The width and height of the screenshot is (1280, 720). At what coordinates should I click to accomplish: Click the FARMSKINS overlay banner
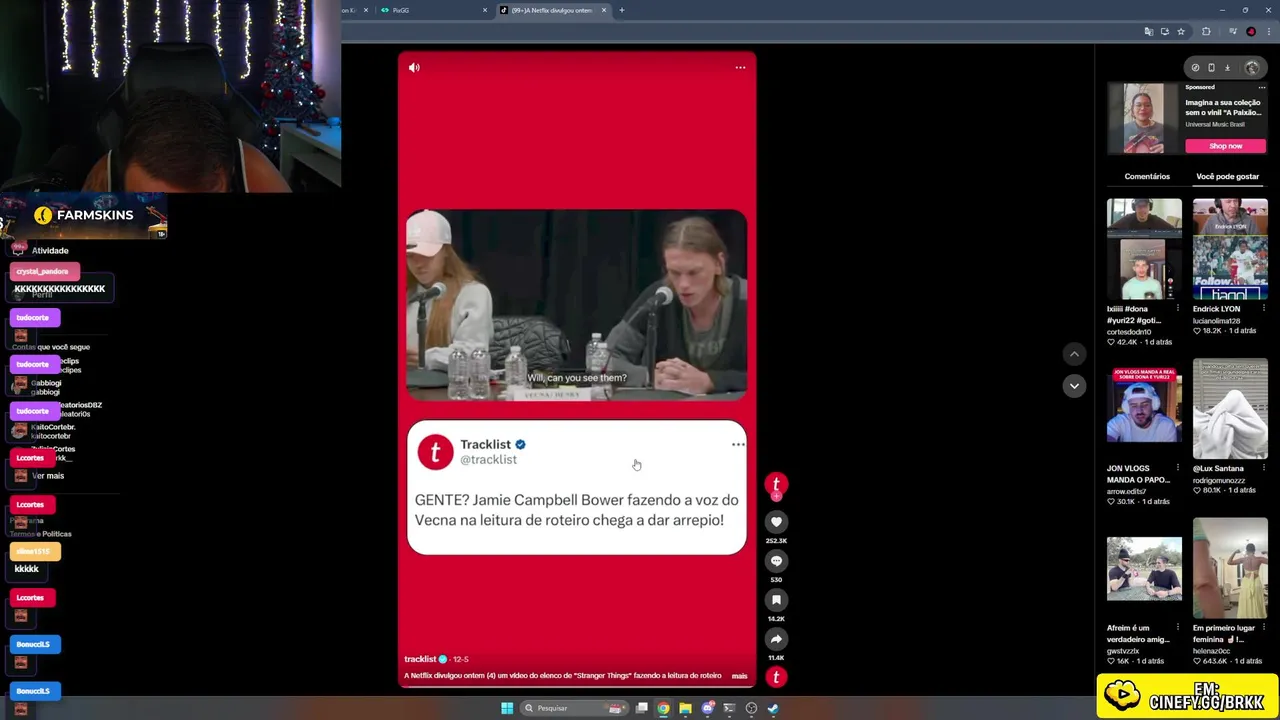(x=84, y=216)
